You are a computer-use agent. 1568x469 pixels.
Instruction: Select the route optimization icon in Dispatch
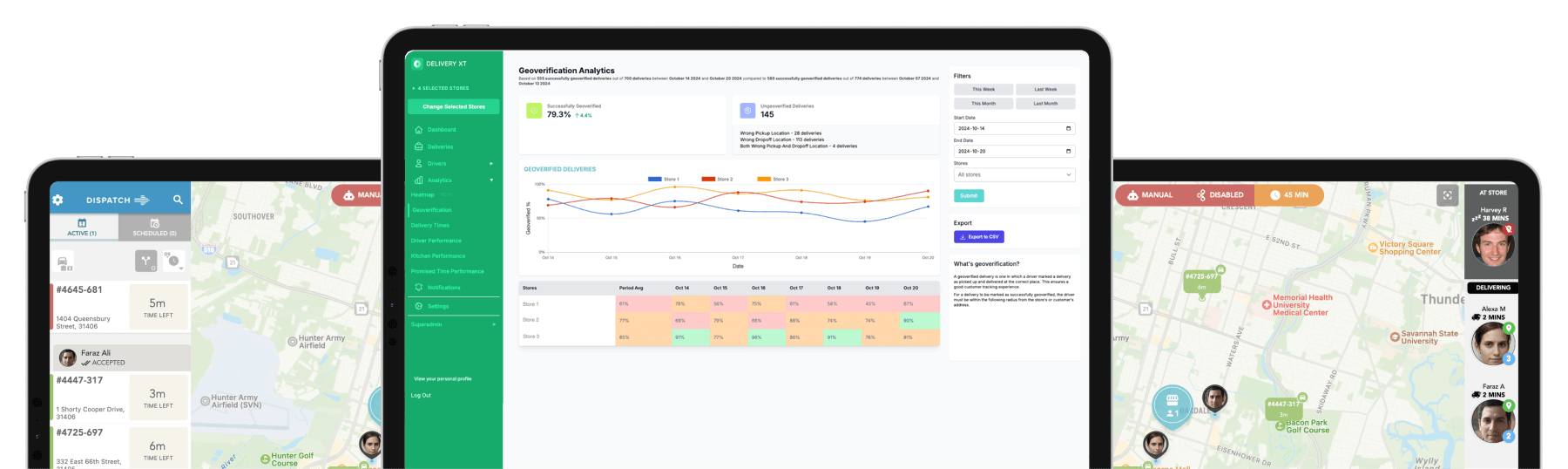pos(146,261)
